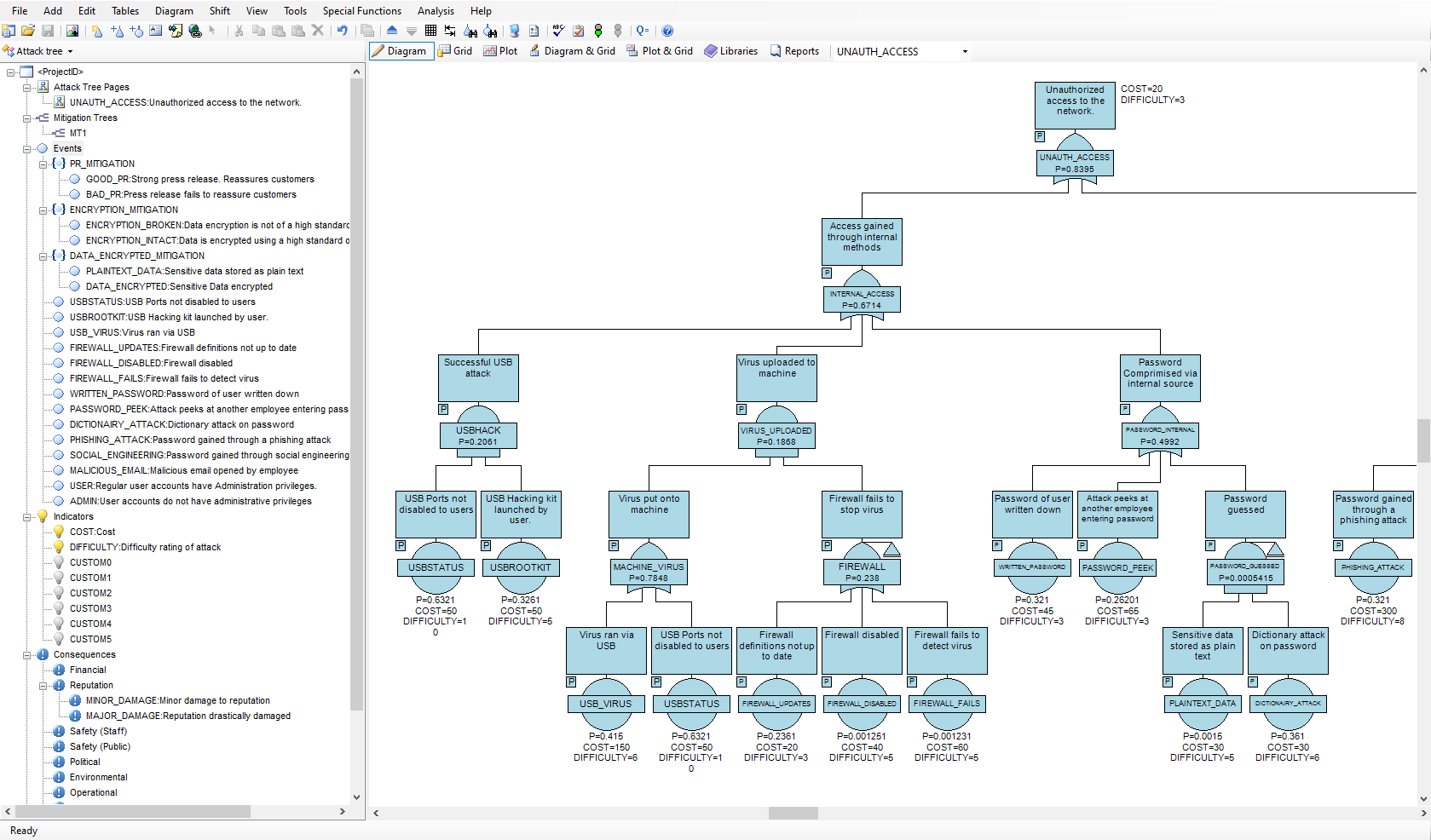Open the Special Functions menu
1431x840 pixels.
pos(361,11)
